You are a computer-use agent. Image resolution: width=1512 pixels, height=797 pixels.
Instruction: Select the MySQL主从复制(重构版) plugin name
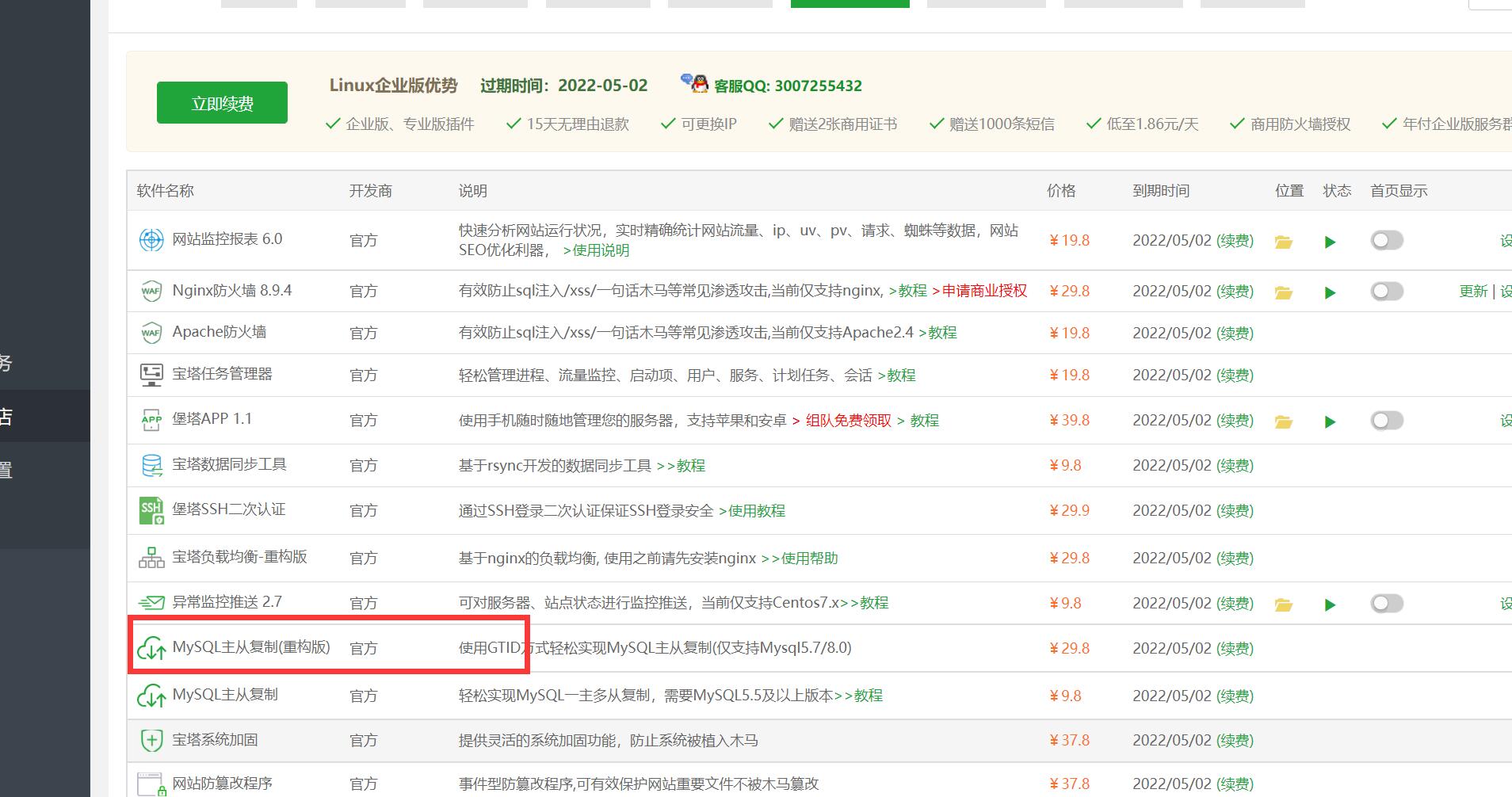pos(251,646)
